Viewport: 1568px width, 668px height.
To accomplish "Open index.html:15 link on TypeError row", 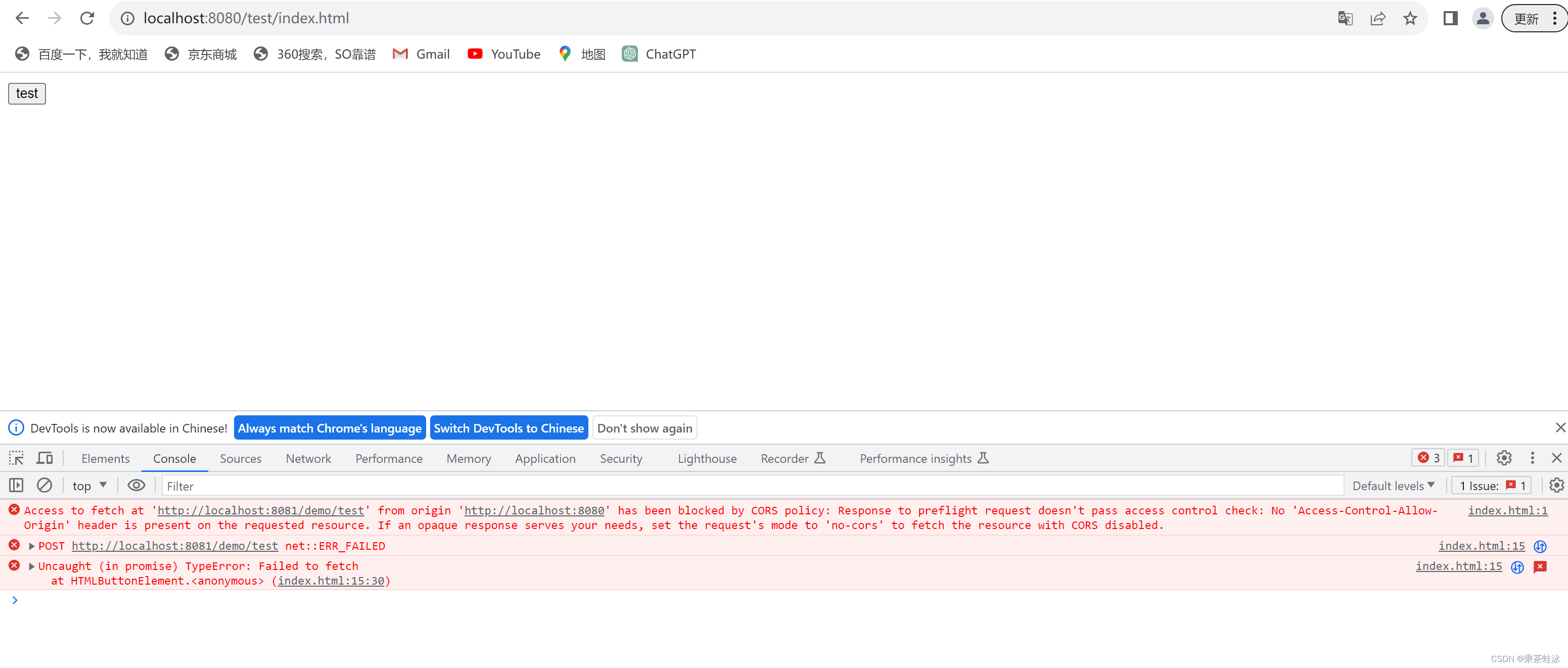I will pos(1458,566).
